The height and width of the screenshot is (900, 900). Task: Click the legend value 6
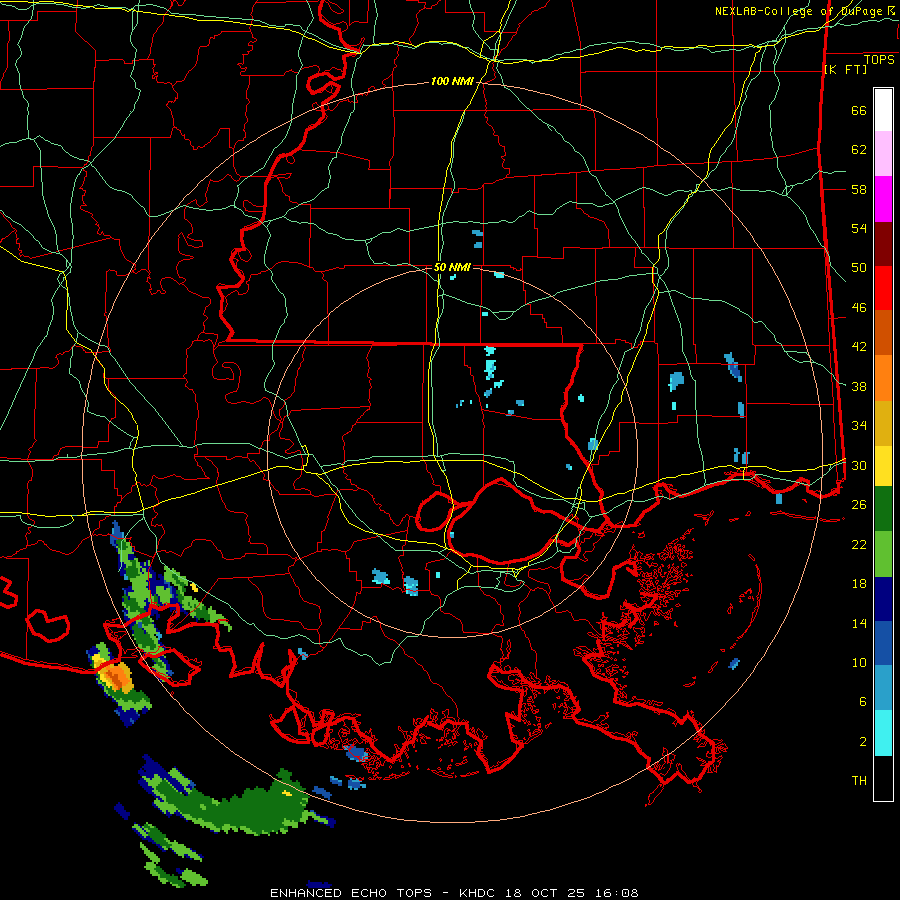863,702
